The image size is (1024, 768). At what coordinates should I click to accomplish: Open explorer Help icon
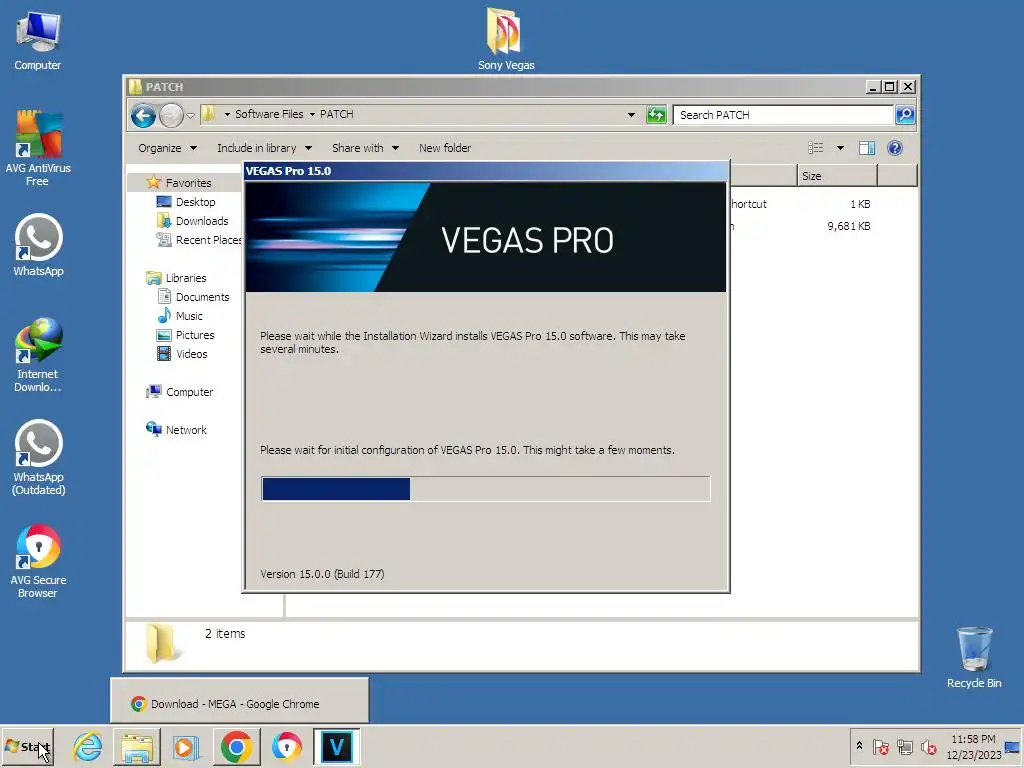coord(895,148)
